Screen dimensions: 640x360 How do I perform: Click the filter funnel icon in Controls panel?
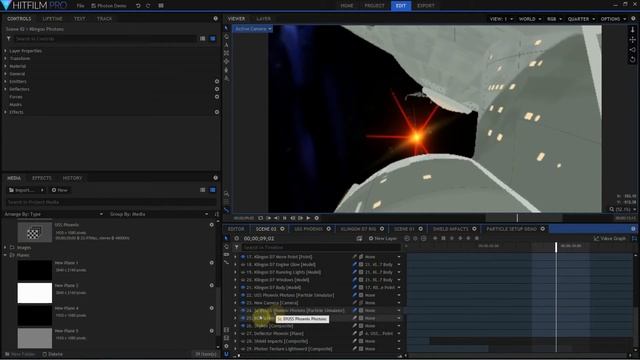(x=9, y=38)
